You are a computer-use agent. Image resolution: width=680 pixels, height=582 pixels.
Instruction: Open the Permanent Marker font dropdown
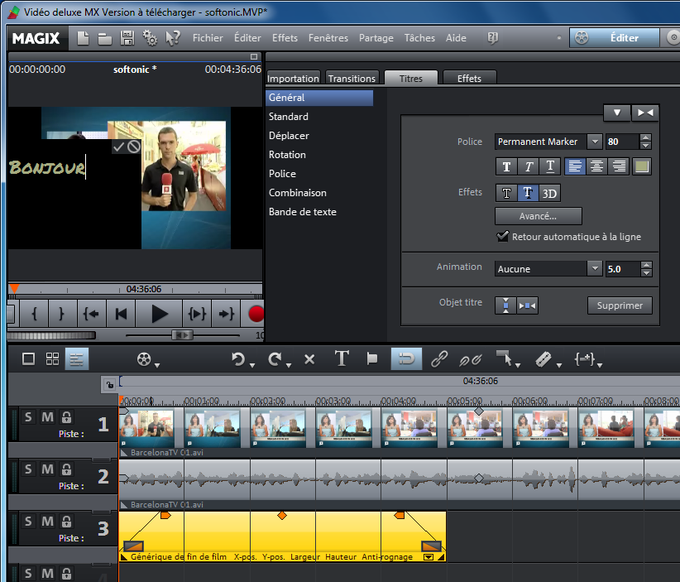click(595, 141)
